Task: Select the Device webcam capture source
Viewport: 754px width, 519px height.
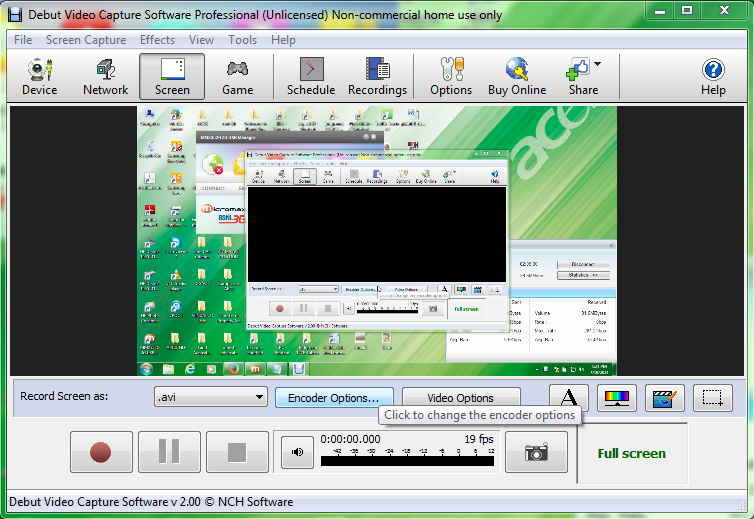Action: 39,77
